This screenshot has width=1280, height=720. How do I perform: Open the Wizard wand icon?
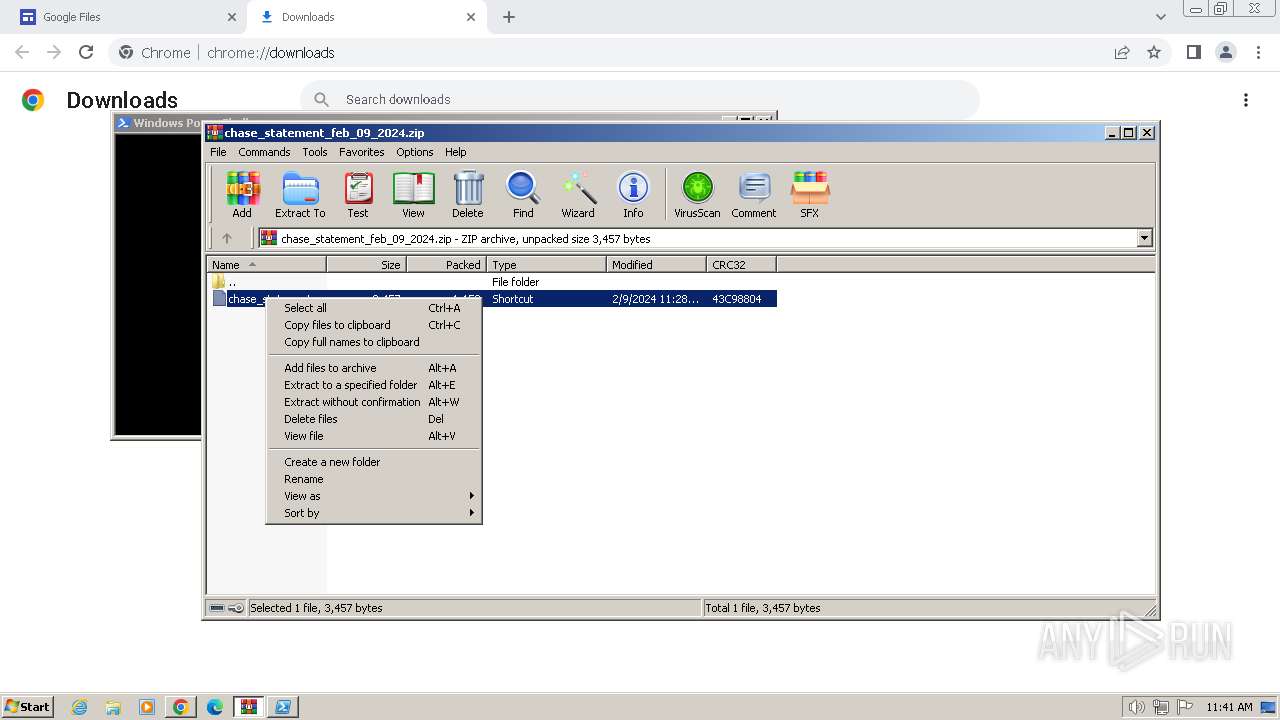point(578,194)
